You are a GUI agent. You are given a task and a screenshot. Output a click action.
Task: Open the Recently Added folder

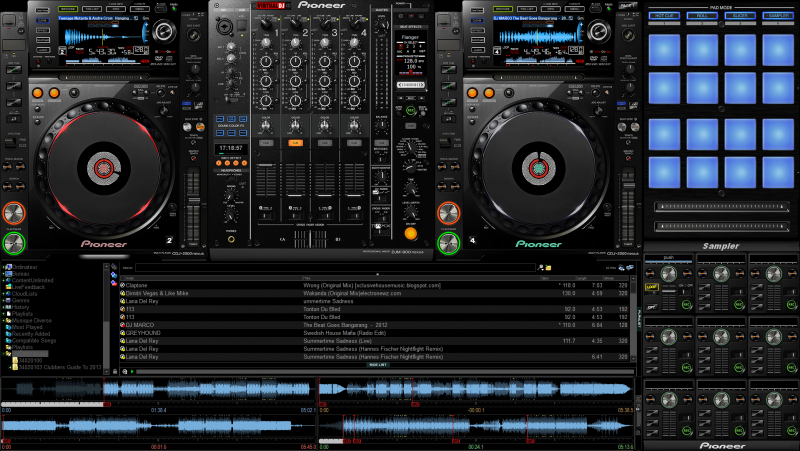[x=31, y=334]
